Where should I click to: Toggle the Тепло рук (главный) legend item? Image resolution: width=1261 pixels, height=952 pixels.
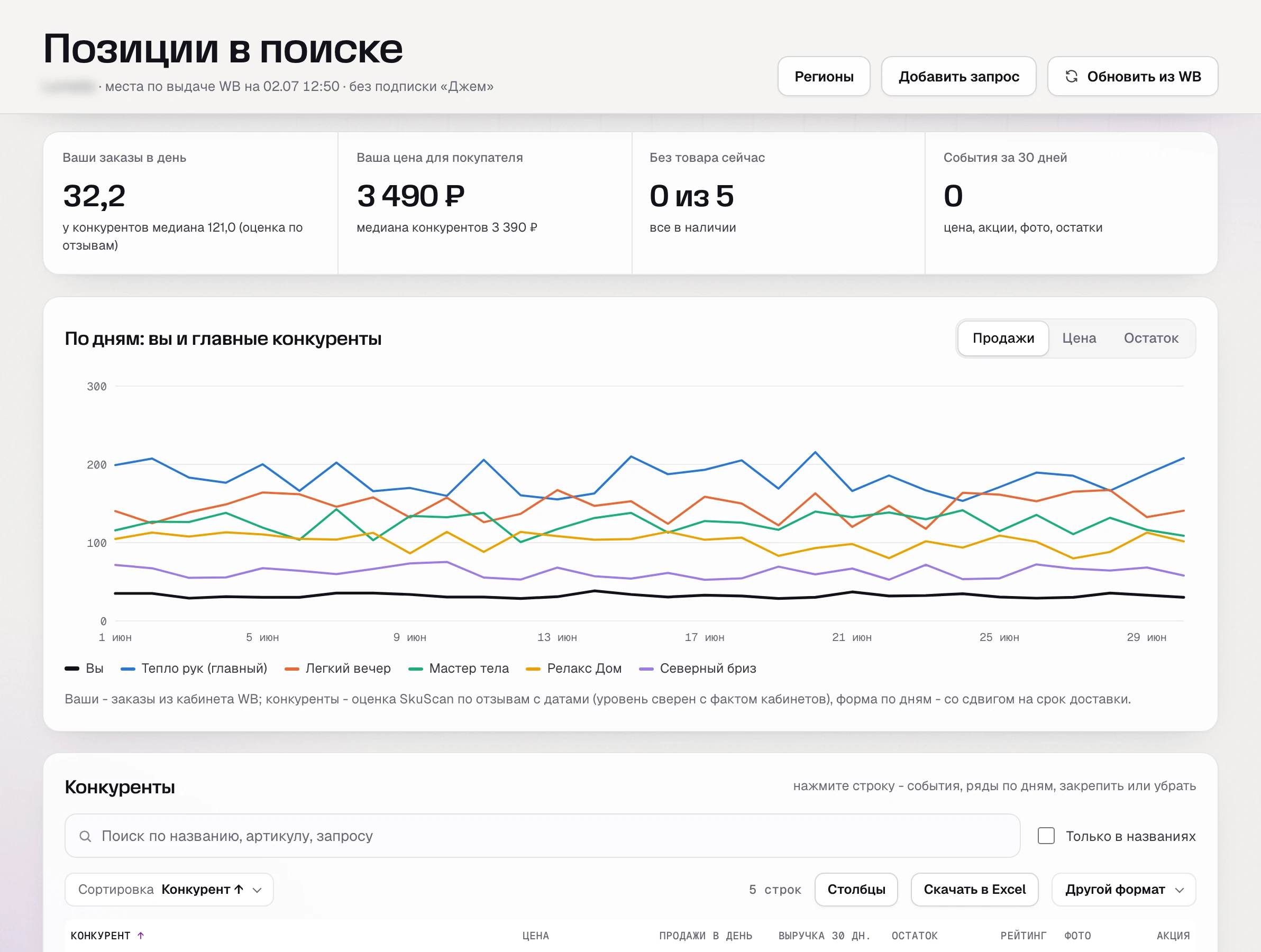(194, 668)
